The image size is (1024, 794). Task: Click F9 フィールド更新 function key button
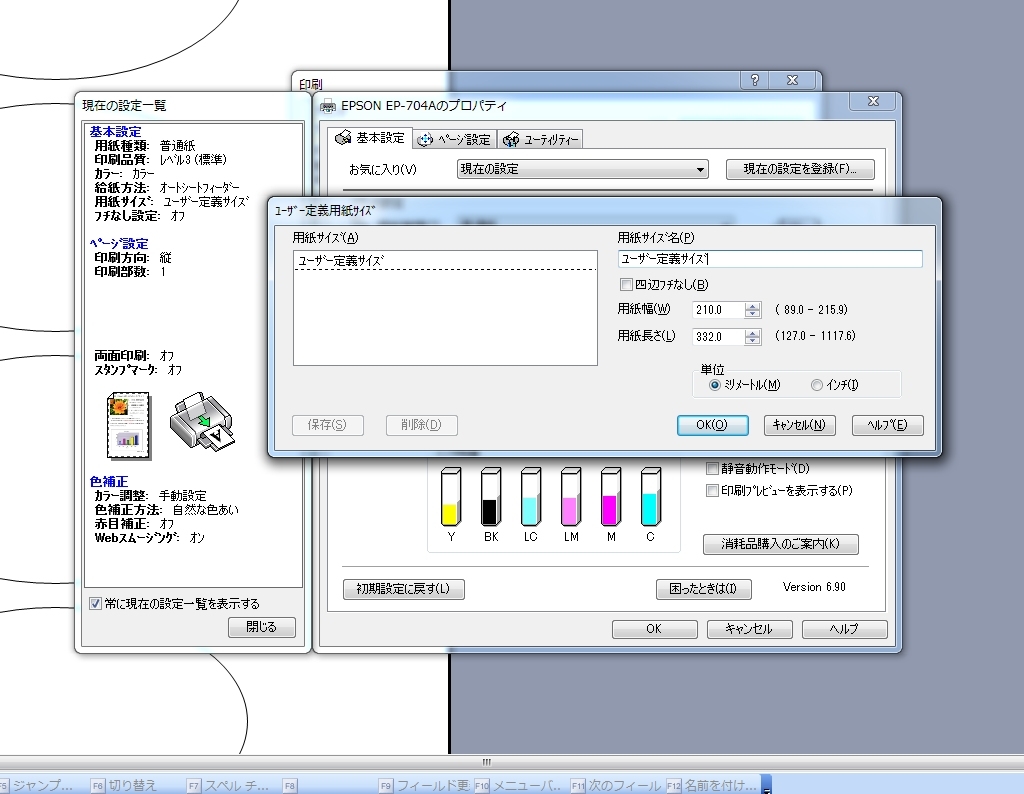(x=424, y=786)
